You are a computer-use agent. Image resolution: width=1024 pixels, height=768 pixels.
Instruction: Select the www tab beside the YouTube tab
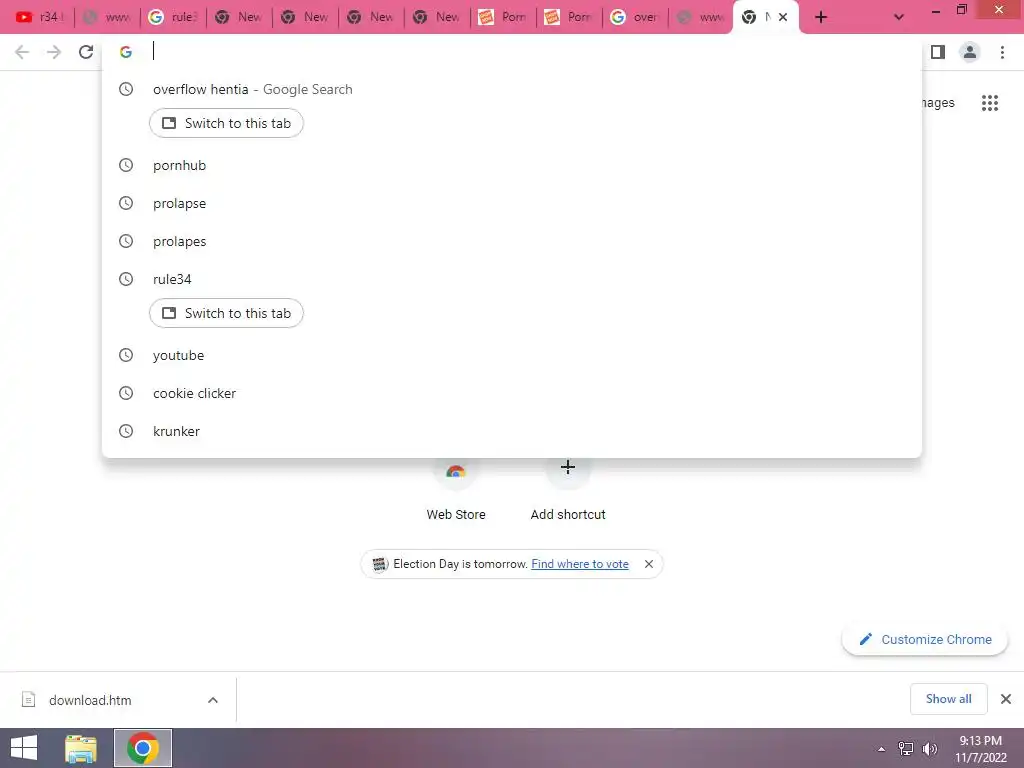click(x=107, y=18)
